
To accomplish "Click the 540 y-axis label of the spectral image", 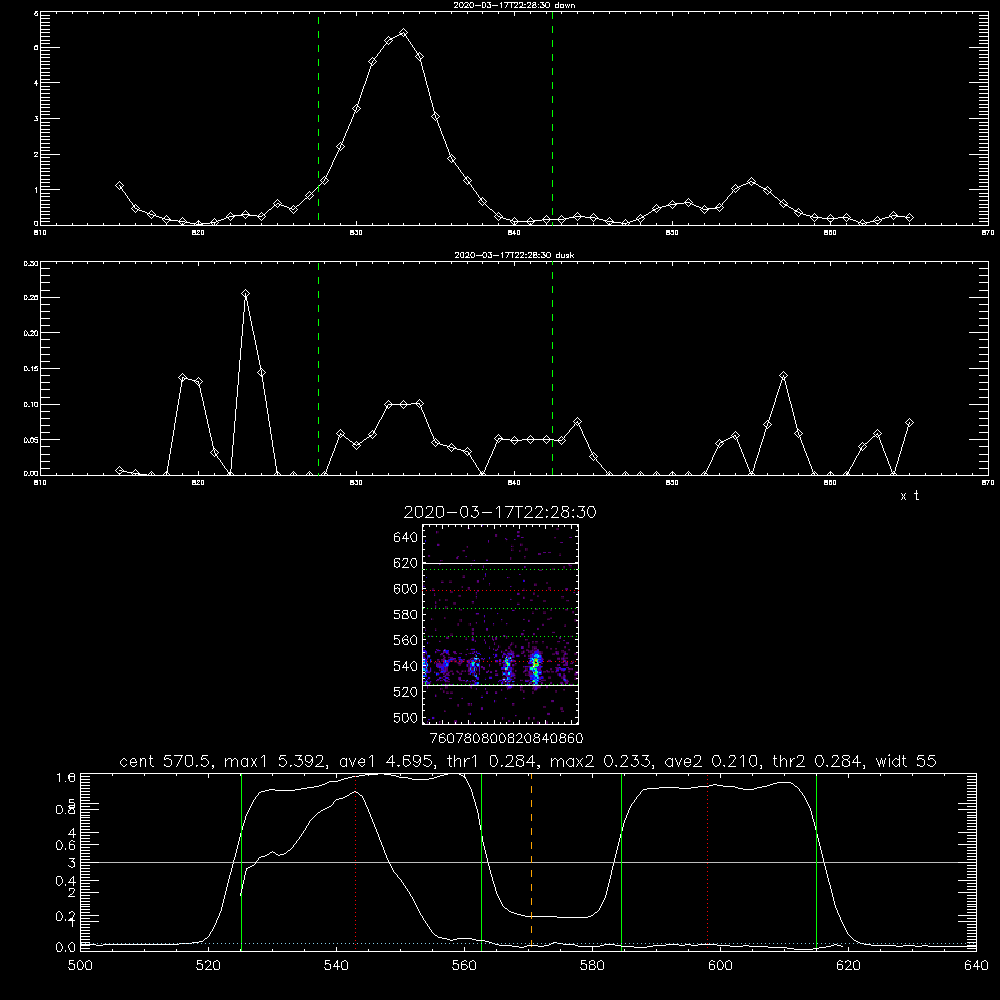I will point(405,666).
